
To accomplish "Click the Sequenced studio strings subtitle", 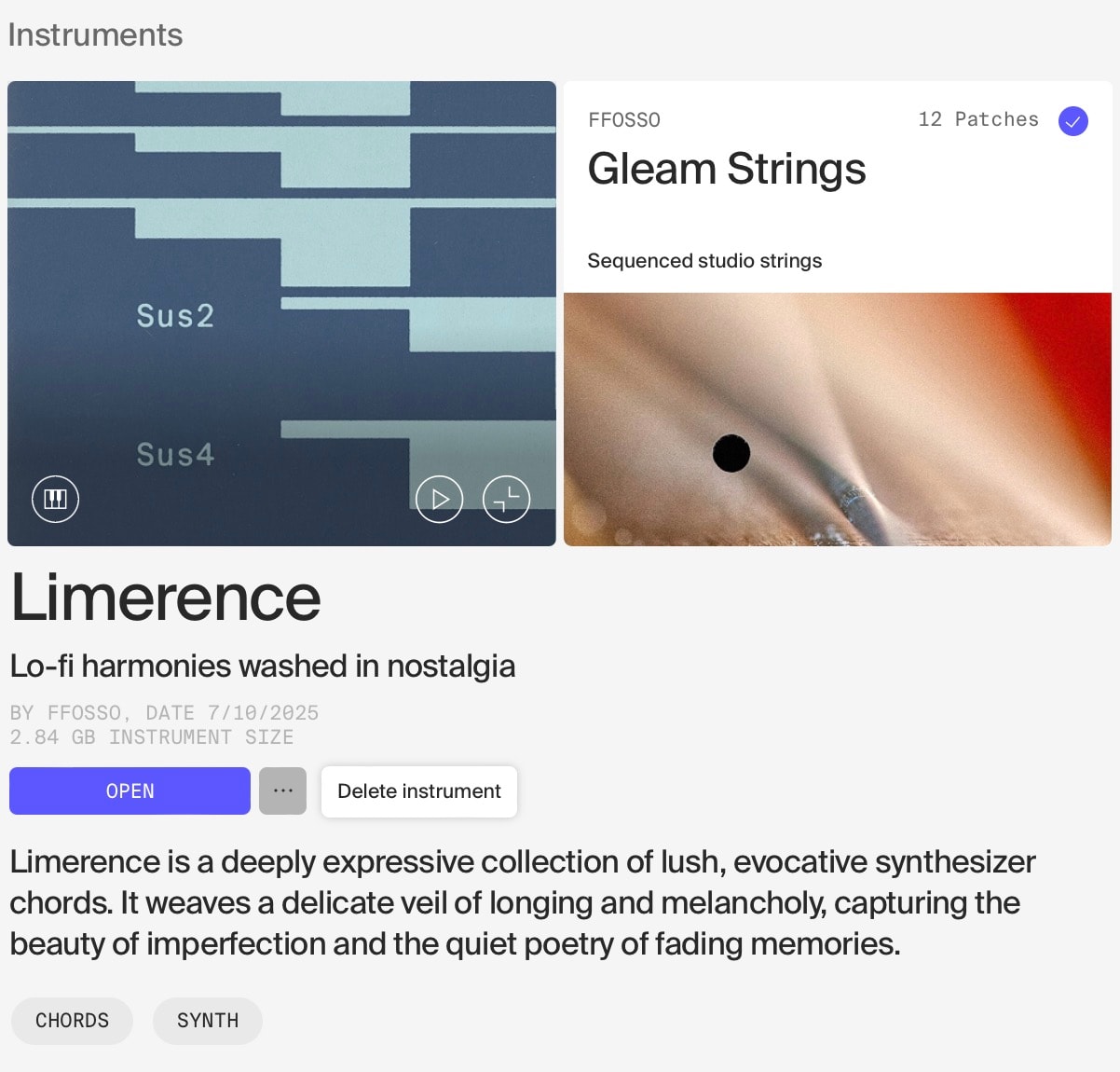I will click(704, 261).
